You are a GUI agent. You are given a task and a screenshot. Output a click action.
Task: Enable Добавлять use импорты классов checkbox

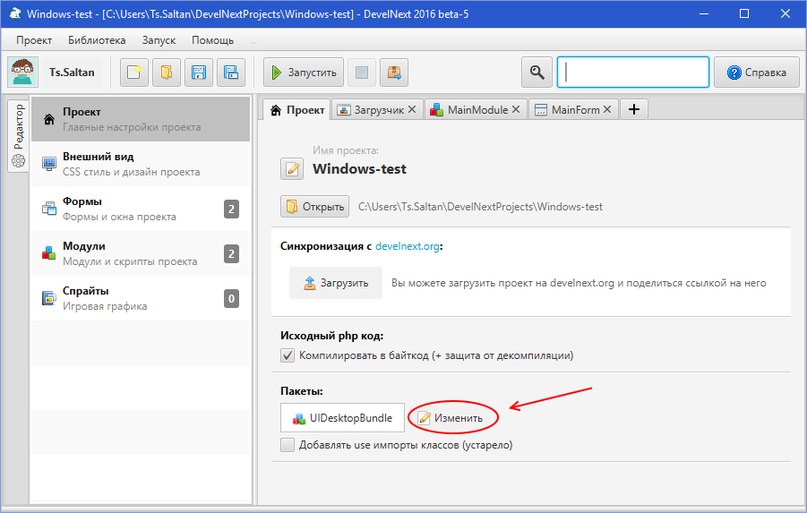tap(288, 445)
